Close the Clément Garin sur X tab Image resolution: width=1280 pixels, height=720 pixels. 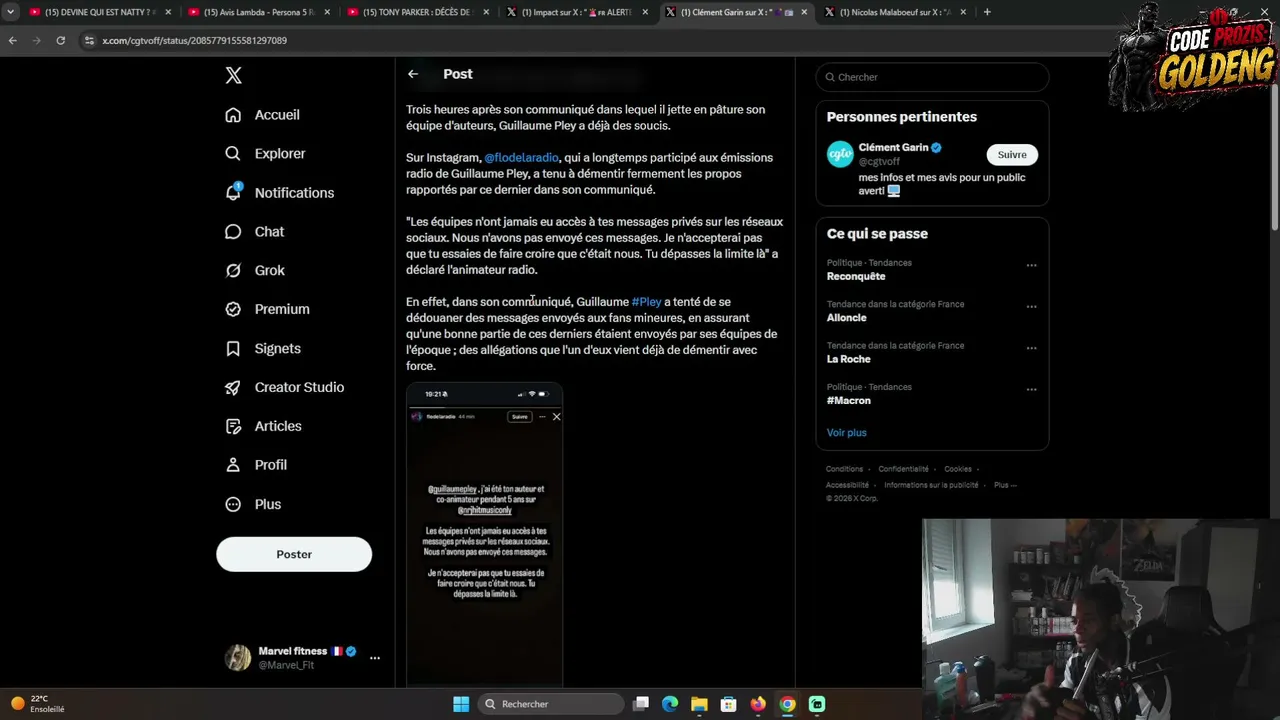point(804,12)
